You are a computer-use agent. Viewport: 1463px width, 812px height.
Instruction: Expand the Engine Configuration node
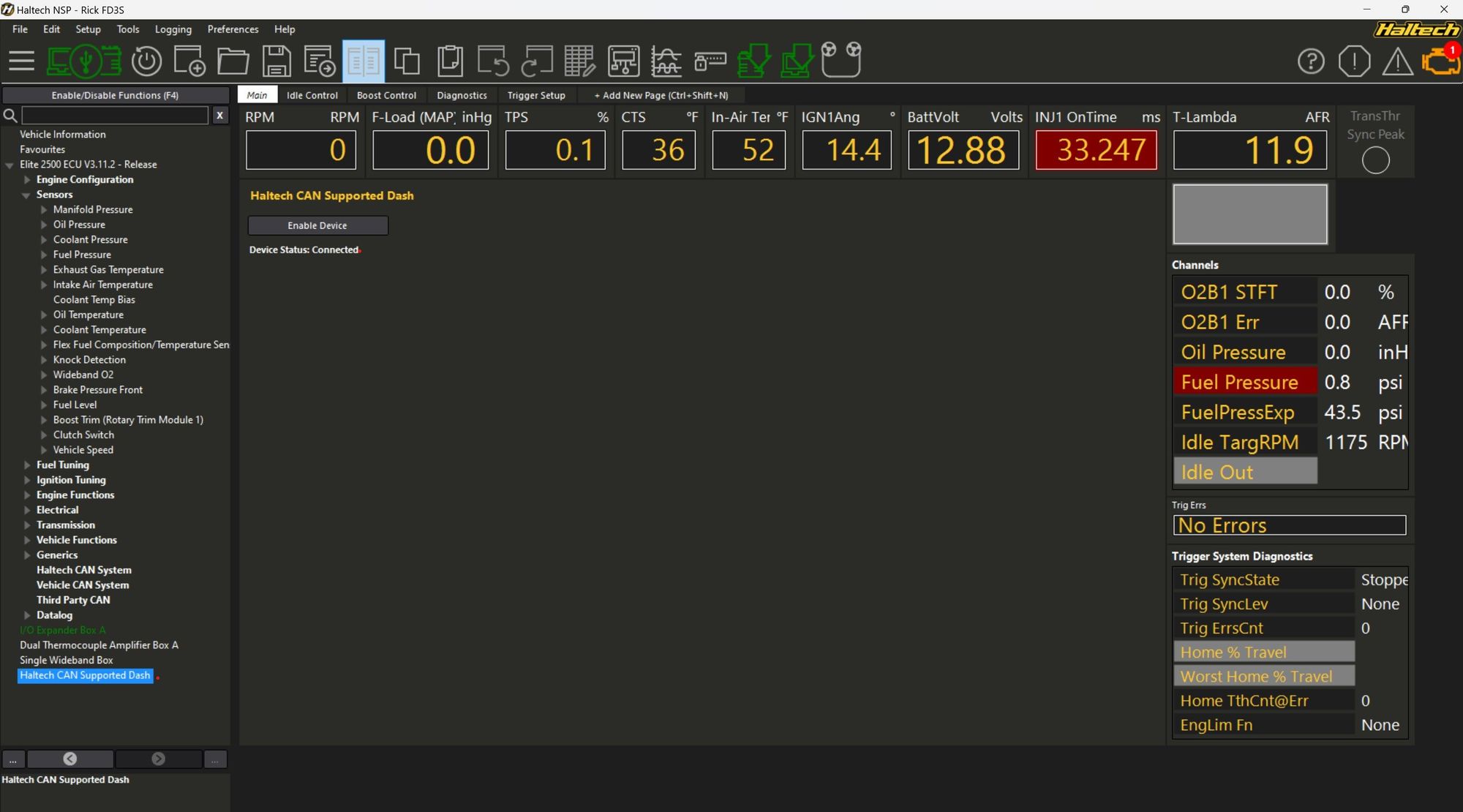tap(27, 180)
